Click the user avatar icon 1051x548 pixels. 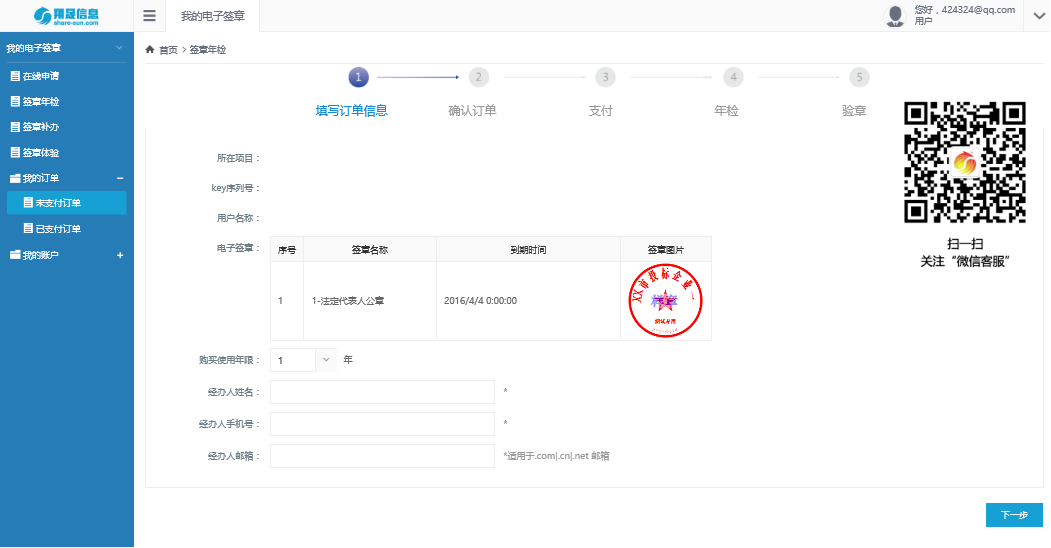pos(895,16)
